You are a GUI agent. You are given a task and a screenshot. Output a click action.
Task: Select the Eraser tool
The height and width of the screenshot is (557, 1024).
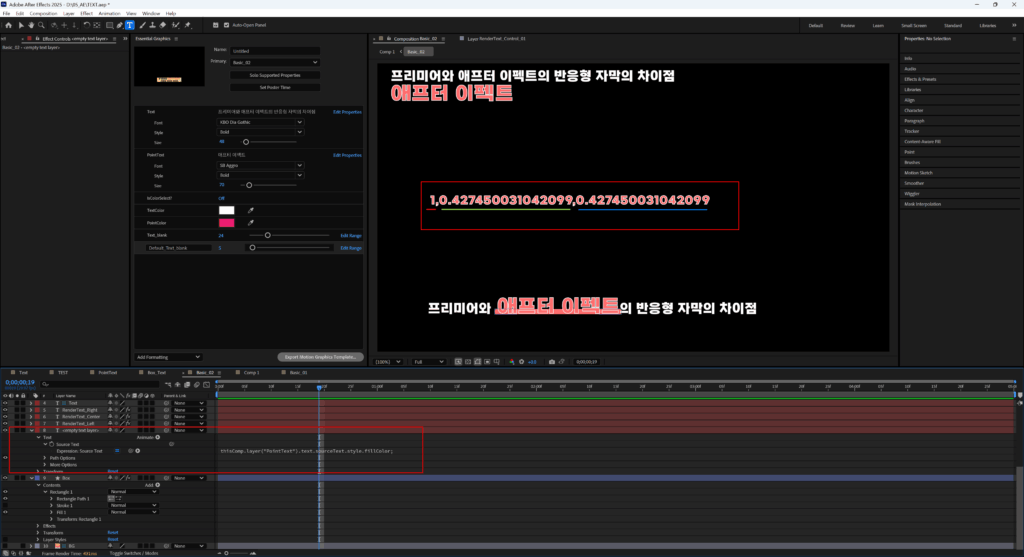163,25
